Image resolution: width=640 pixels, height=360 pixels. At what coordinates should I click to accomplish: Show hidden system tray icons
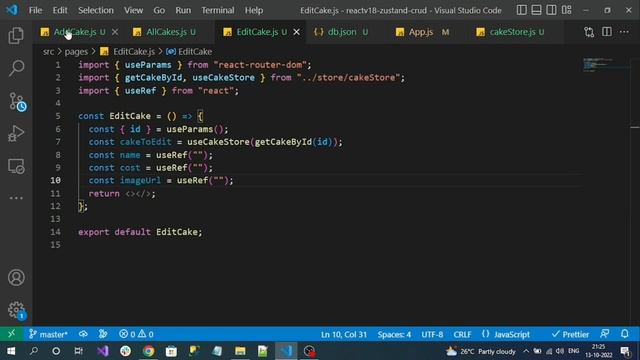pyautogui.click(x=526, y=351)
